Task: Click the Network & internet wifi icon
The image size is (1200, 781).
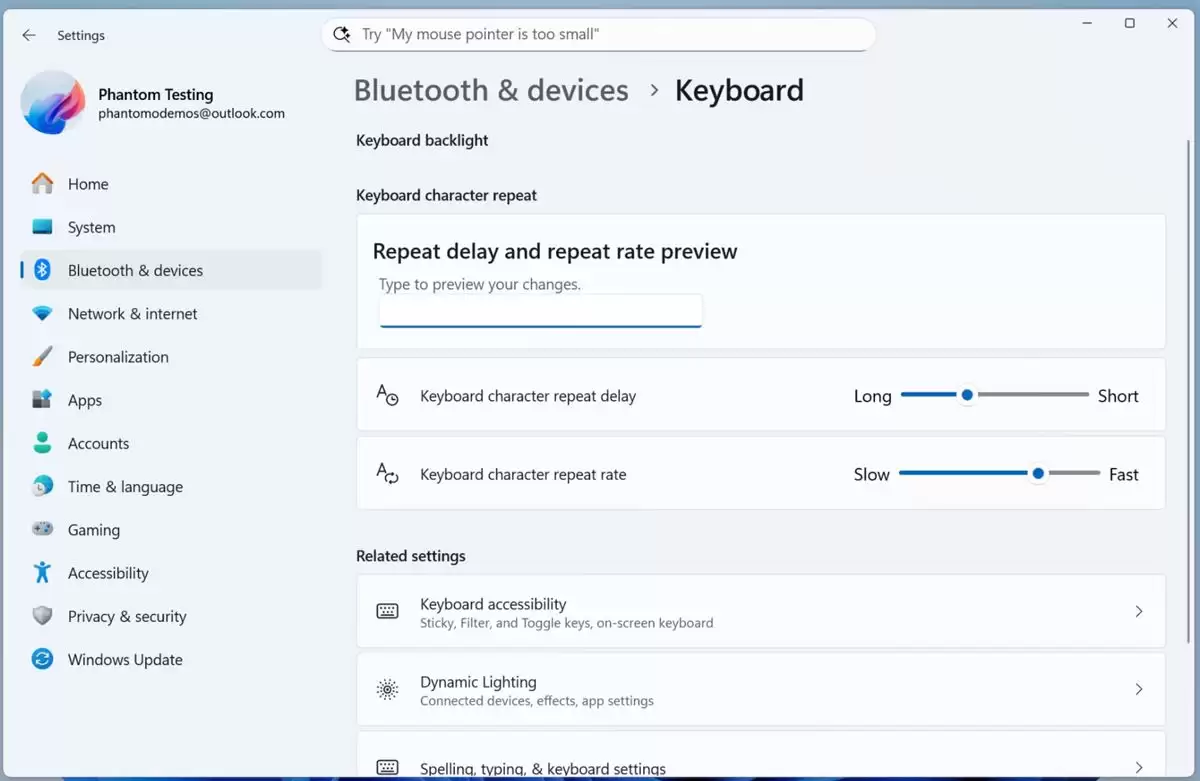Action: click(x=42, y=314)
